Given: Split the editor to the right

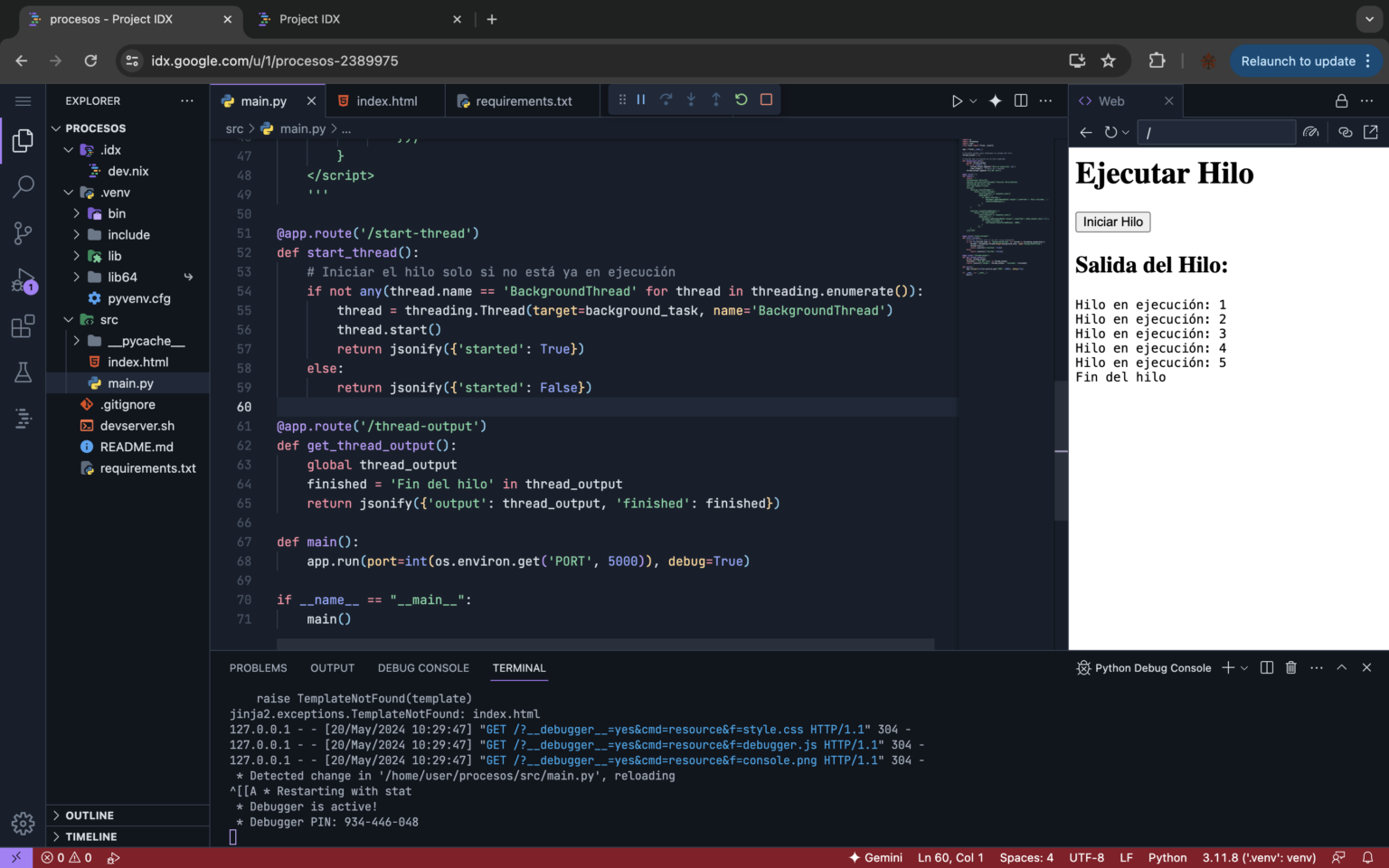Looking at the screenshot, I should [1021, 101].
